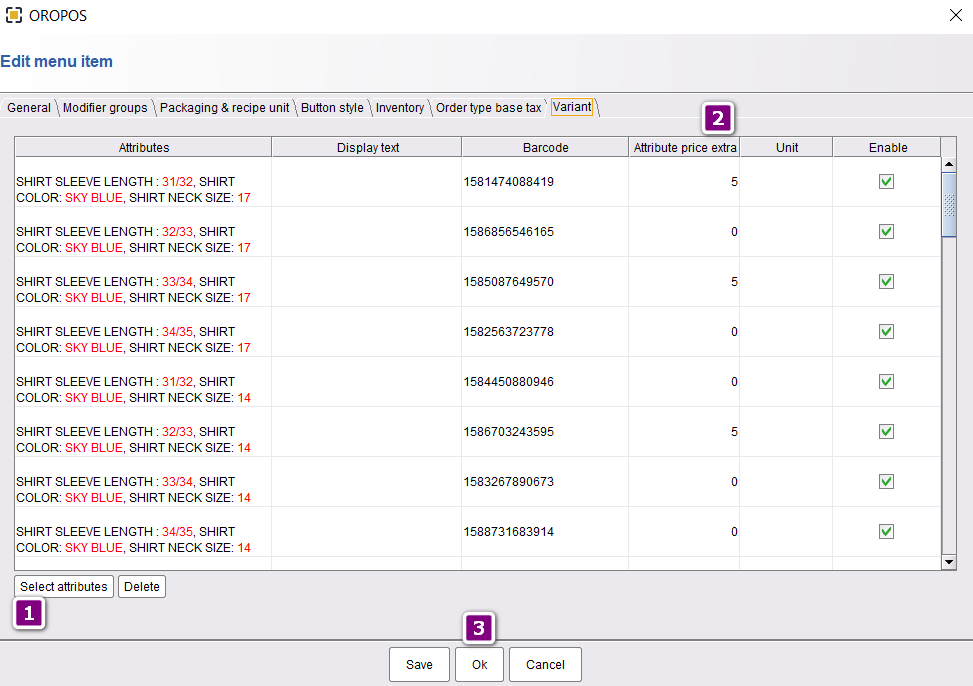This screenshot has height=686, width=973.
Task: Select the Inventory tab
Action: pyautogui.click(x=400, y=107)
